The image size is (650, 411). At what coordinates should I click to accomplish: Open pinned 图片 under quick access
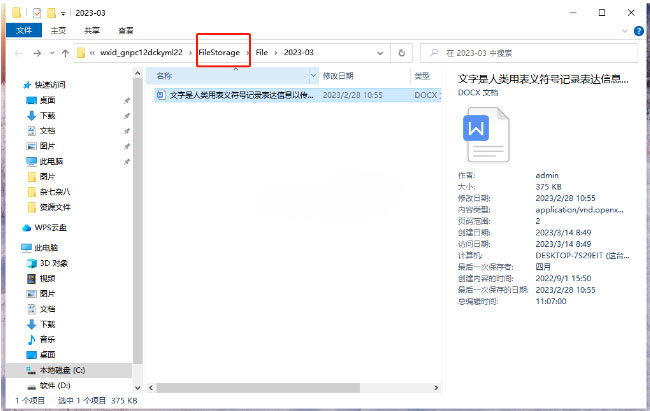(x=47, y=146)
